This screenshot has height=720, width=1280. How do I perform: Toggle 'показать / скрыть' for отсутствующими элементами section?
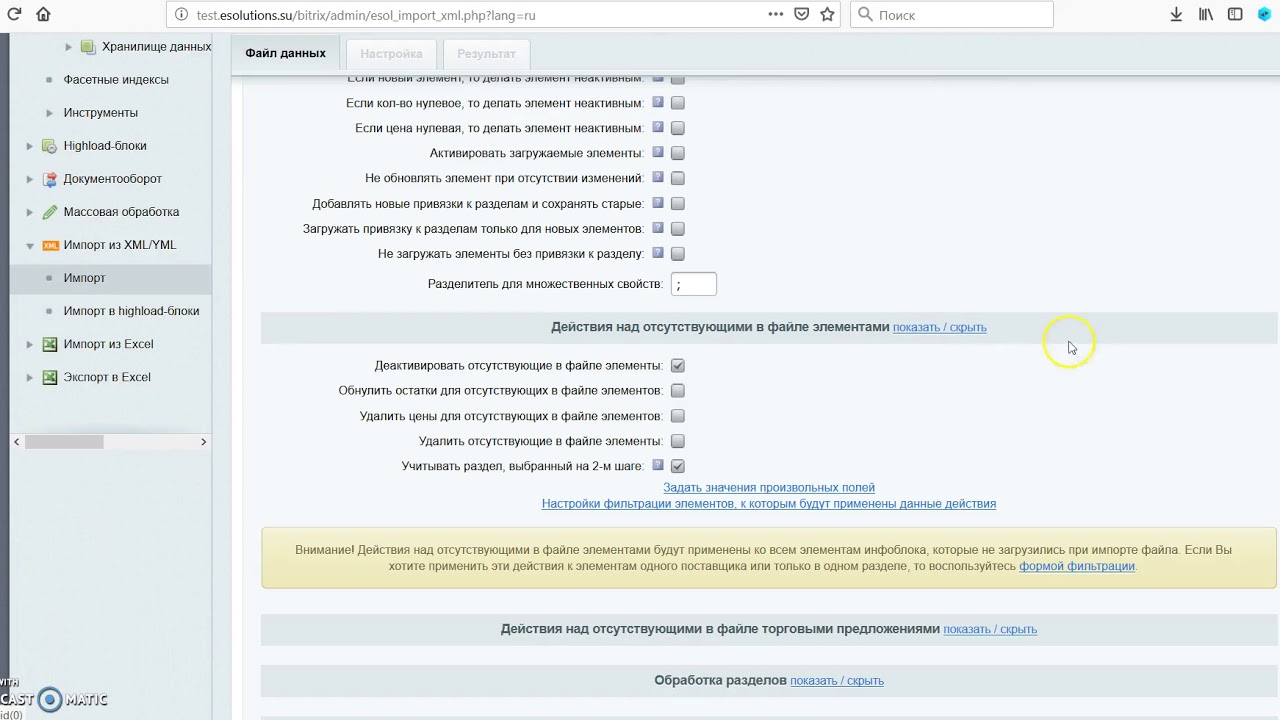940,327
